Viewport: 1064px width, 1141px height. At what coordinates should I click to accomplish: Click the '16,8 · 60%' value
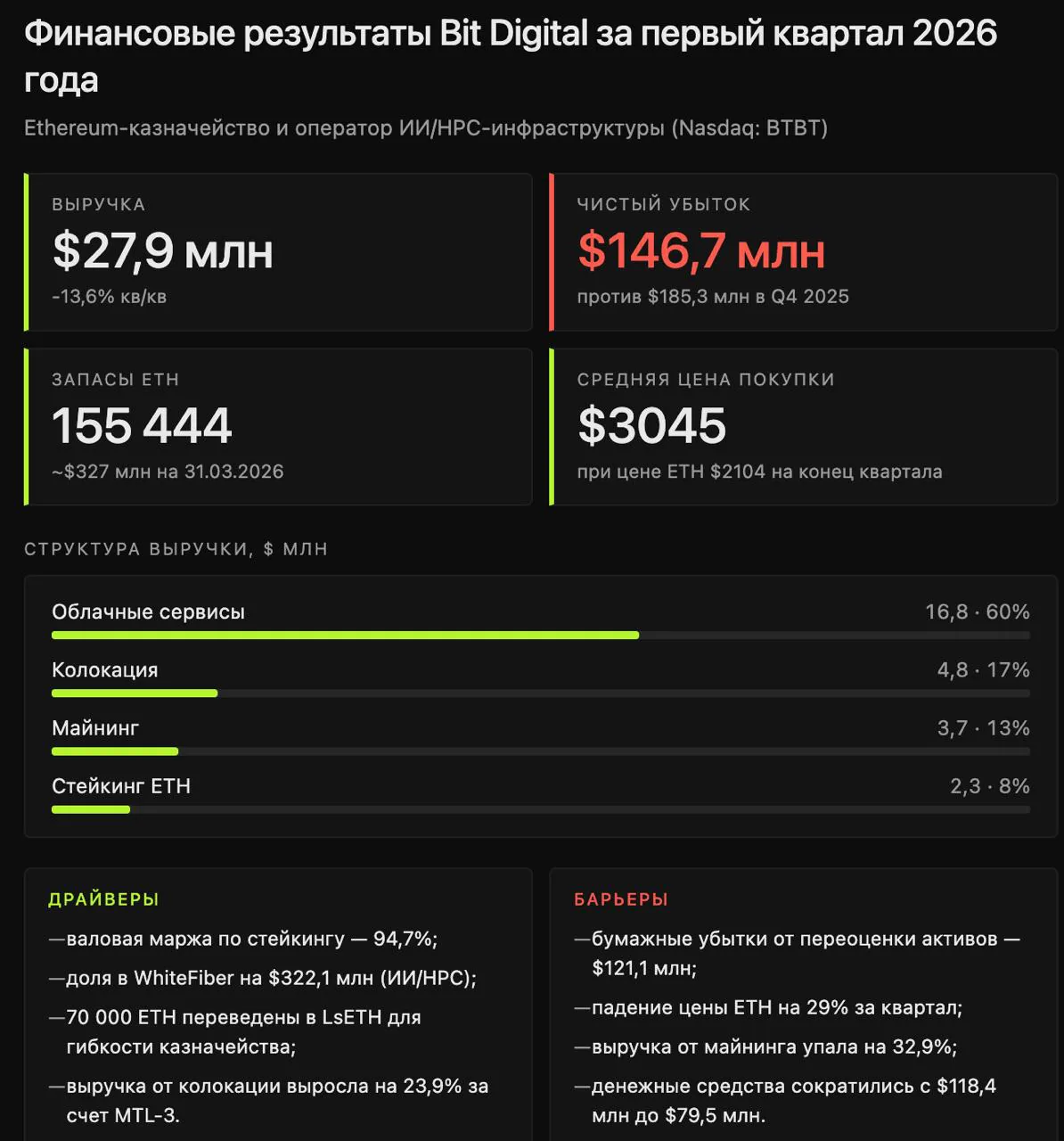tap(978, 612)
